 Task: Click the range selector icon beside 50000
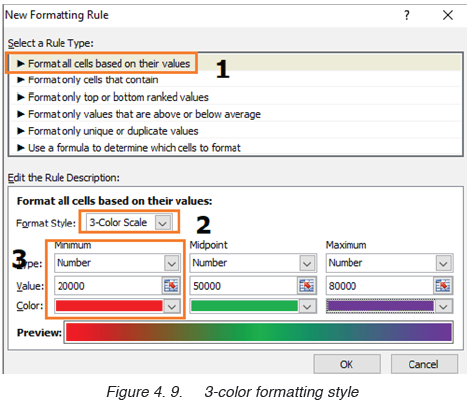[306, 286]
